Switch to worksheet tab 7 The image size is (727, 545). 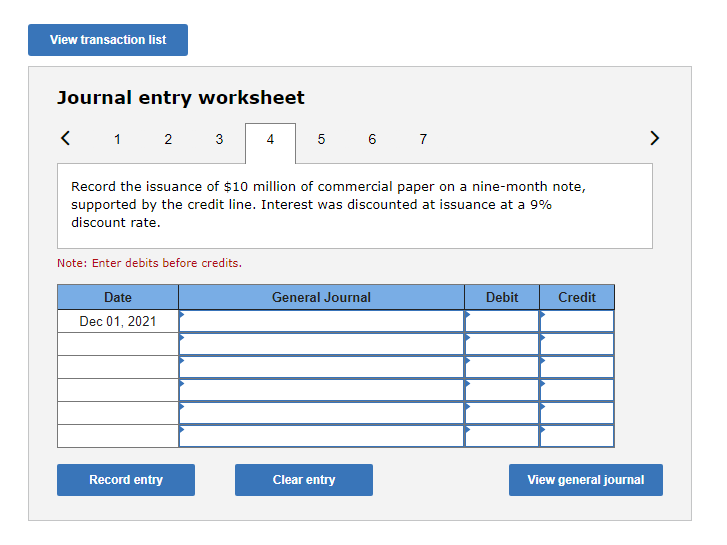[x=423, y=139]
